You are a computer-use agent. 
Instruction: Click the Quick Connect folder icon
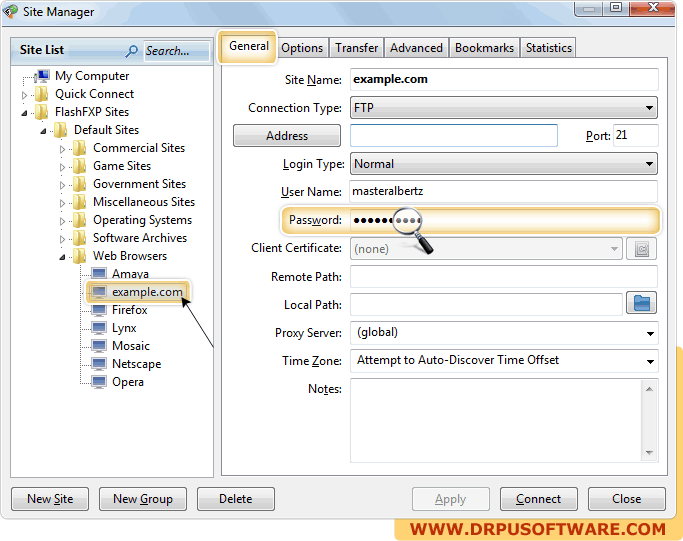(x=41, y=94)
